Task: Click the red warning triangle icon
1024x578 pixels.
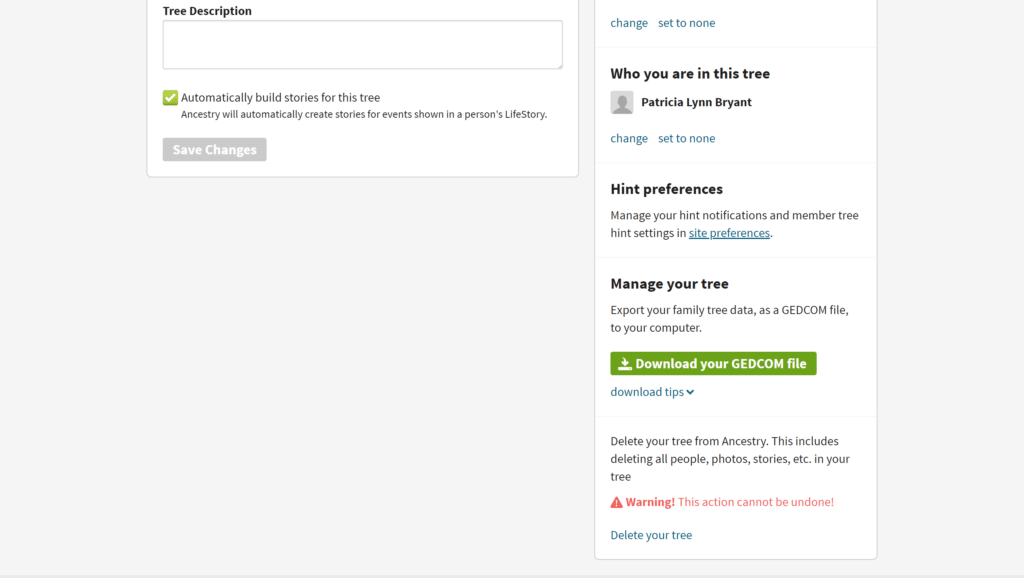Action: pyautogui.click(x=616, y=501)
